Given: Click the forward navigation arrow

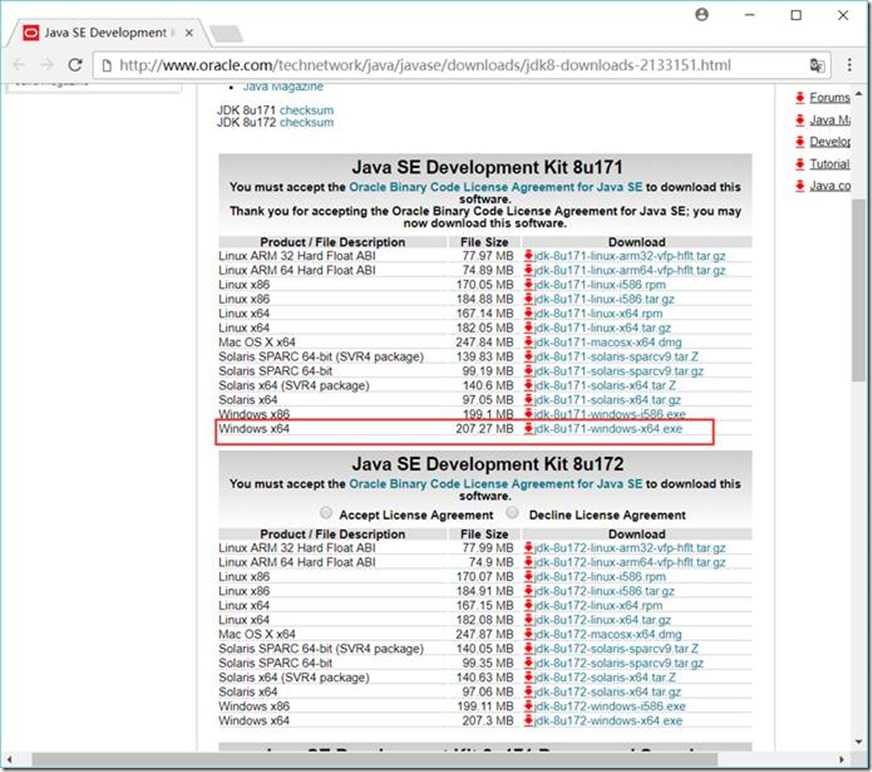Looking at the screenshot, I should [47, 65].
